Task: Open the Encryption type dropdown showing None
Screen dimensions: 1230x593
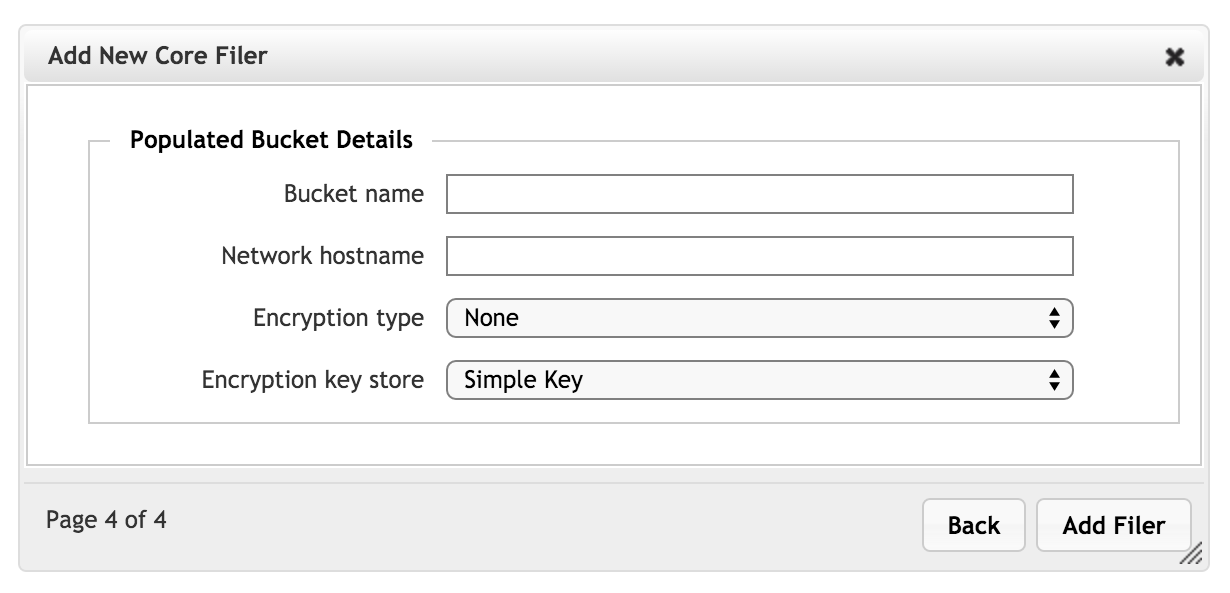Action: pos(759,319)
